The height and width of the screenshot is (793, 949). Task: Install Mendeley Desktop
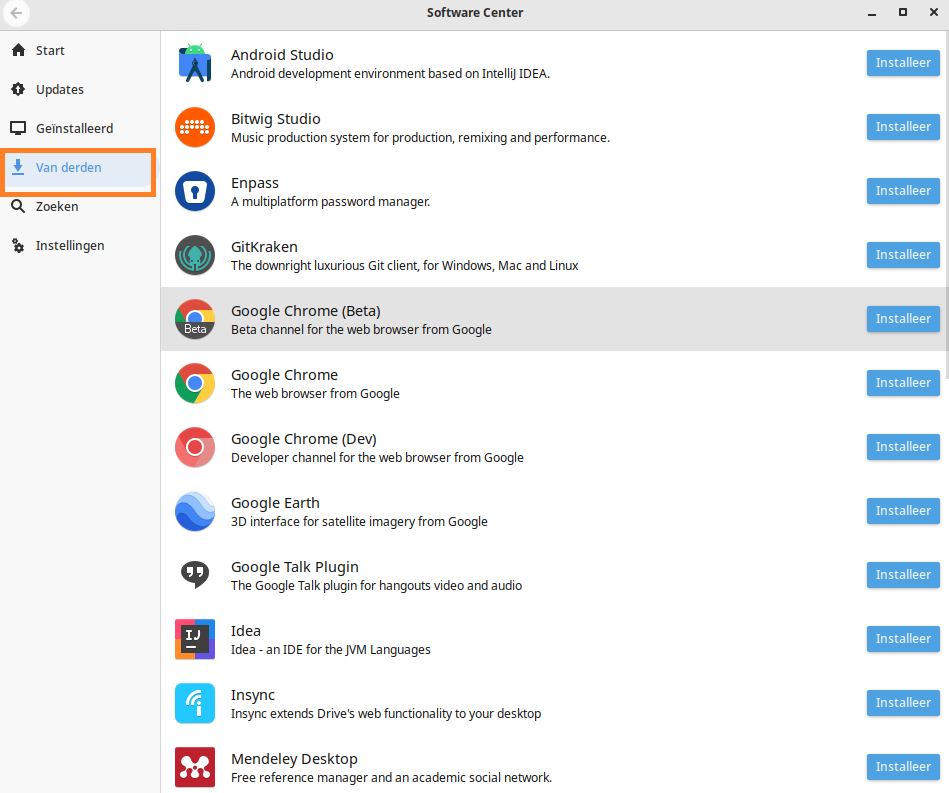tap(903, 767)
